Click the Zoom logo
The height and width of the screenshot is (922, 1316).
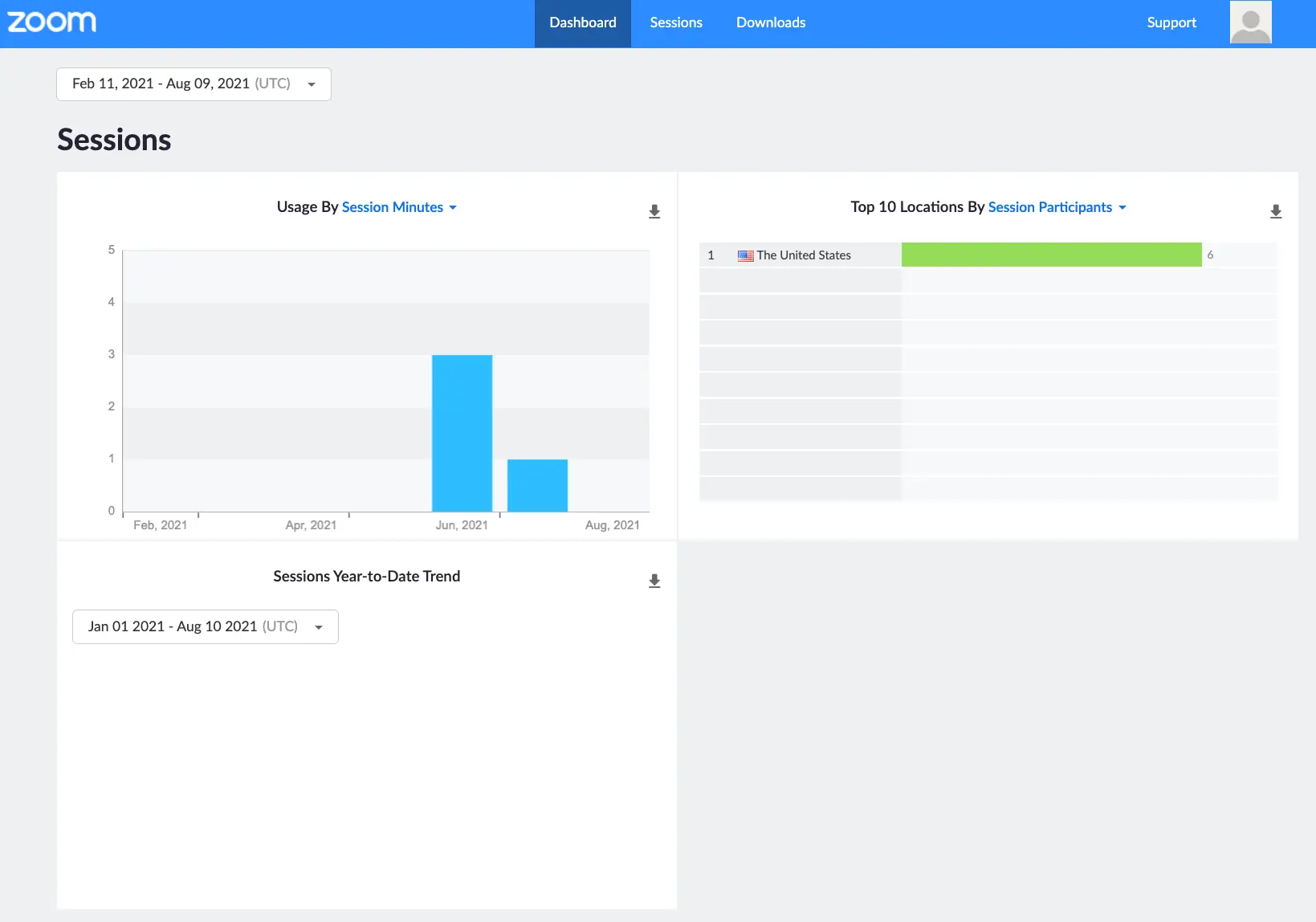pyautogui.click(x=52, y=22)
